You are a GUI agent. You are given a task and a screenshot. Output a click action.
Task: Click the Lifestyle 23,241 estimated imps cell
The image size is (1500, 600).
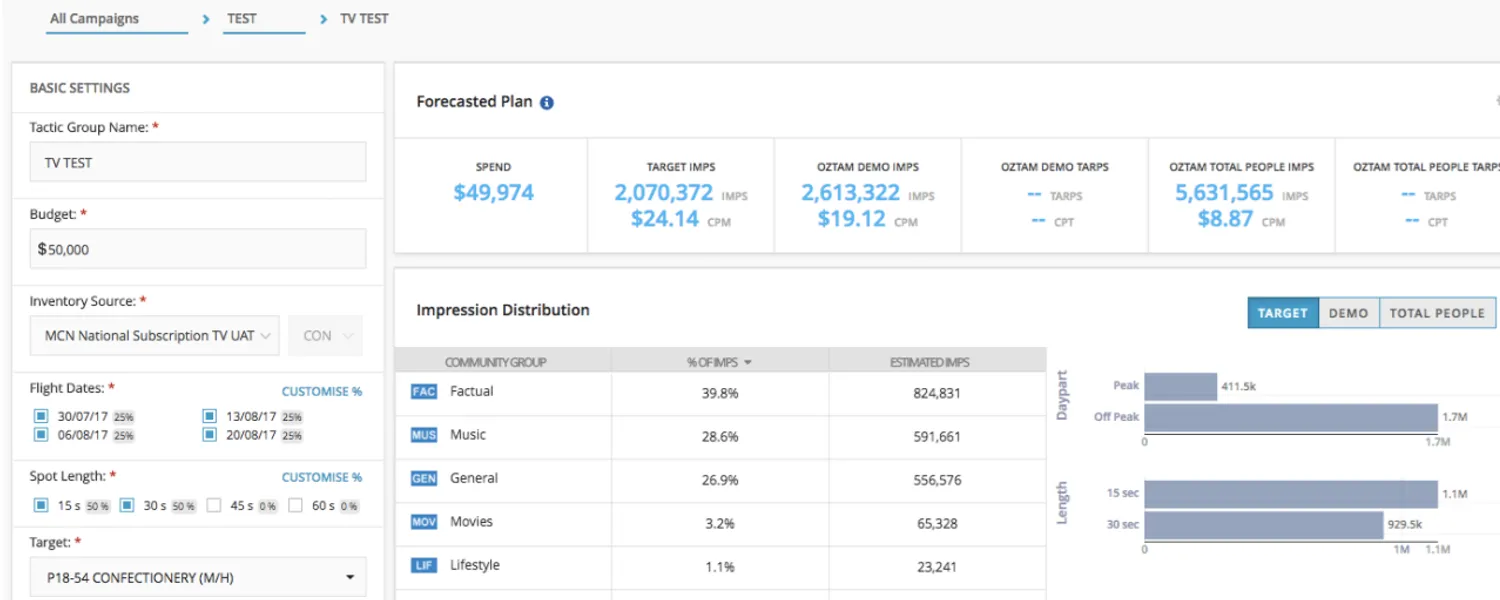point(936,567)
